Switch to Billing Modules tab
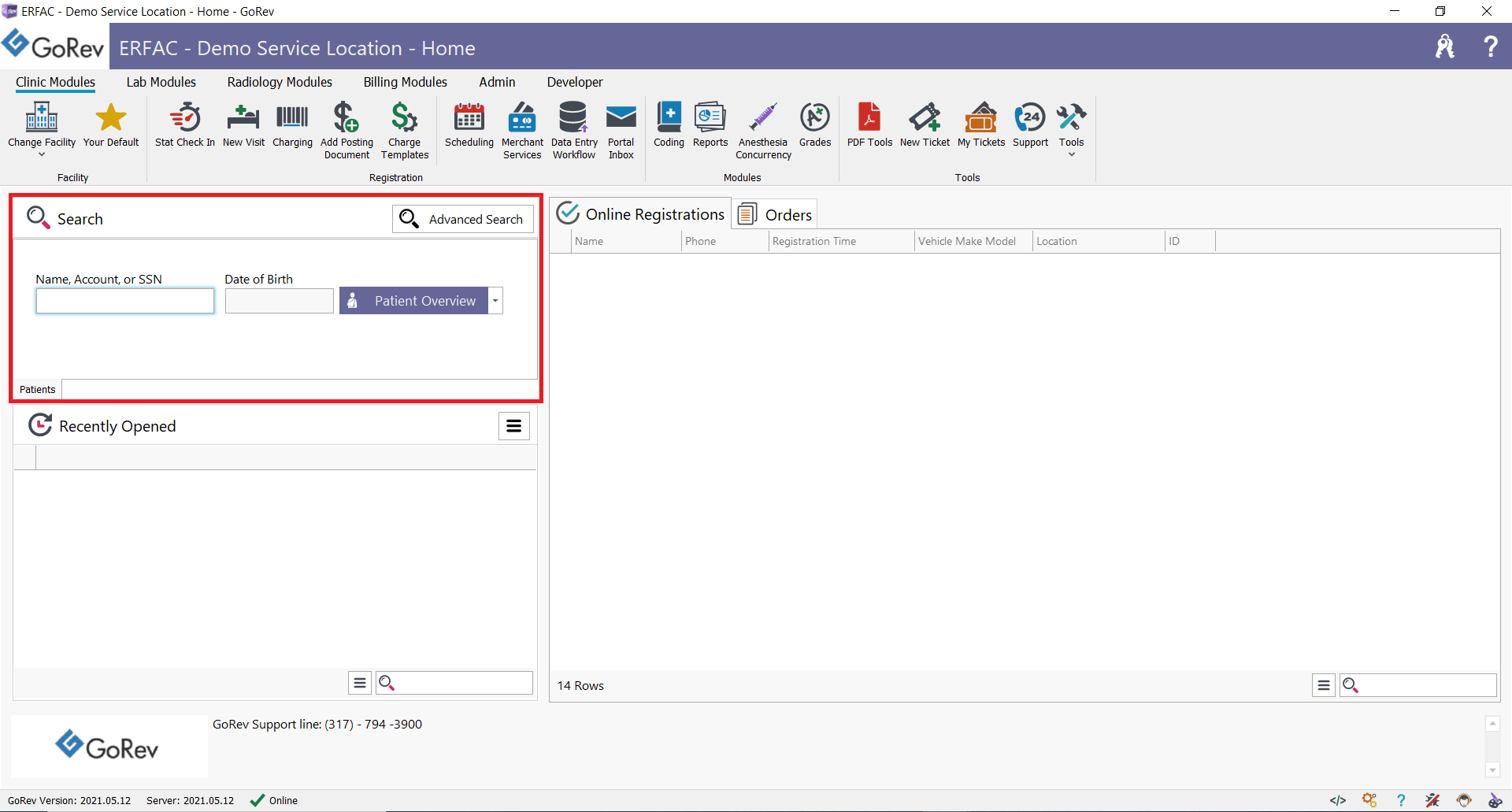Screen dimensions: 1512x812 coord(406,82)
